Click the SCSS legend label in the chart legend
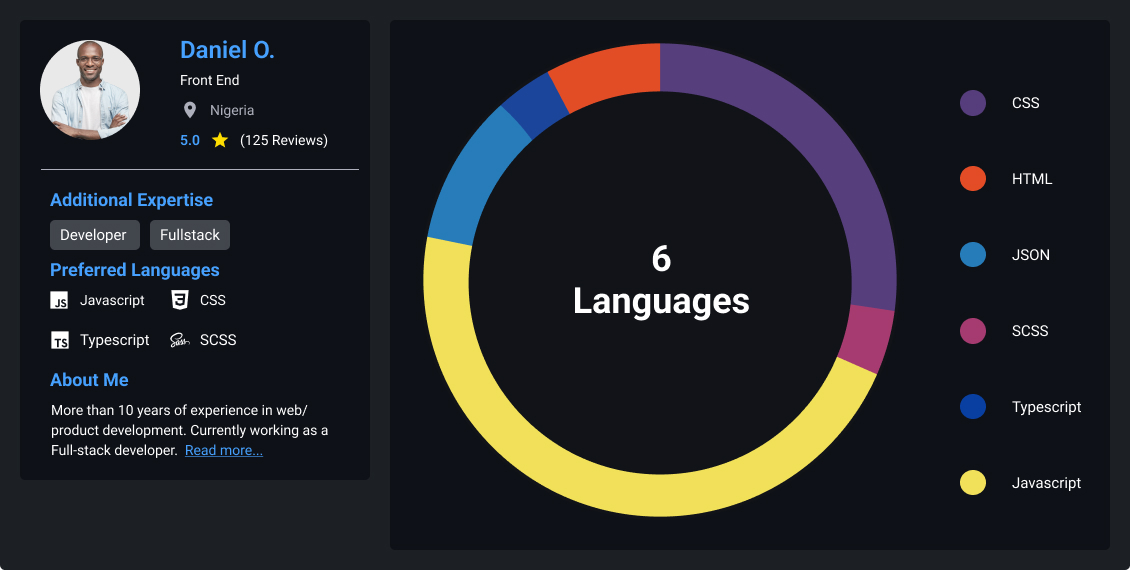Viewport: 1130px width, 570px height. [x=1030, y=331]
